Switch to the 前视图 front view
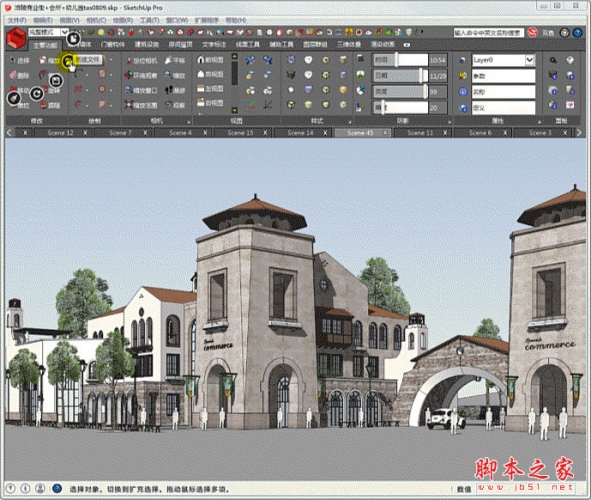Screen dimensions: 591x500 point(211,60)
